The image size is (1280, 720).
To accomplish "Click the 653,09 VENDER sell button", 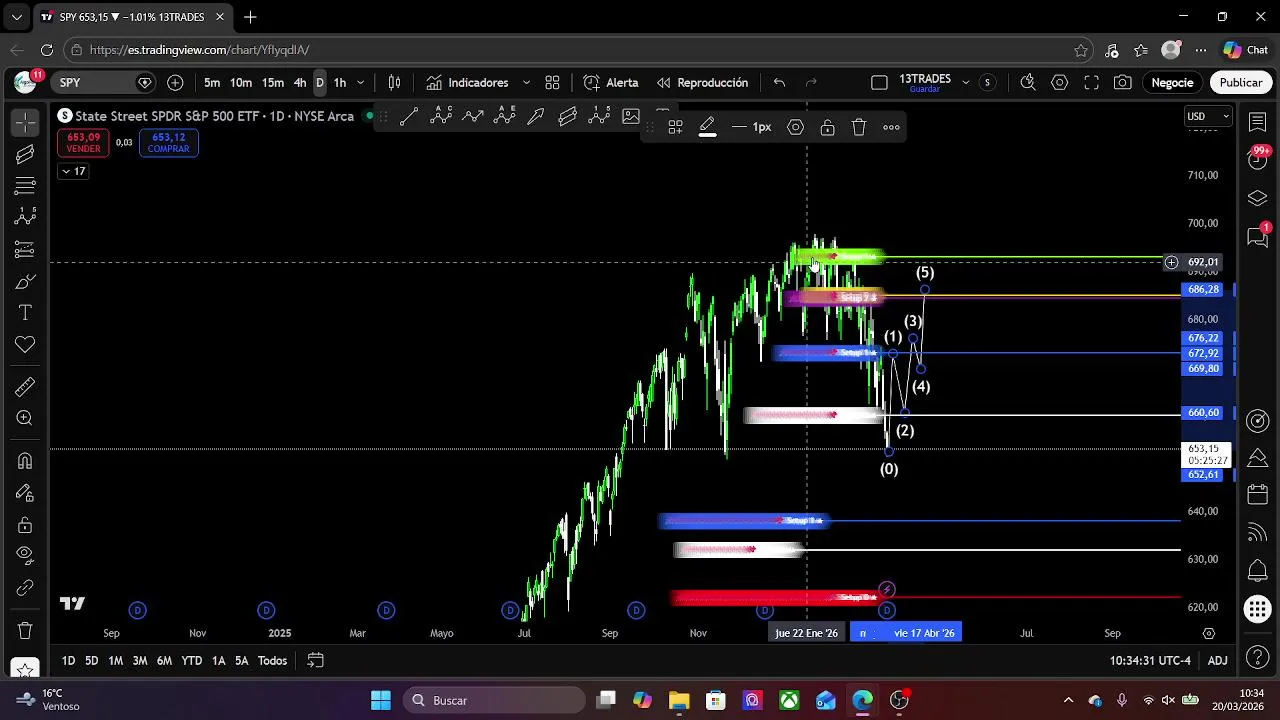I will pos(84,143).
